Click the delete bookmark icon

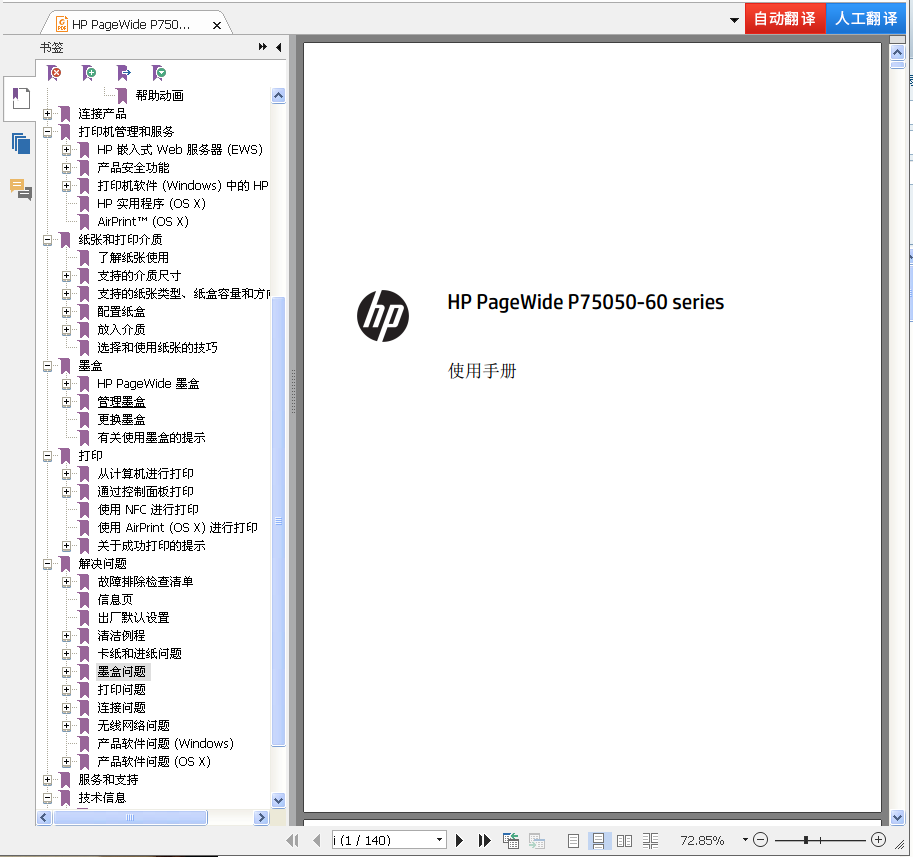pos(54,72)
